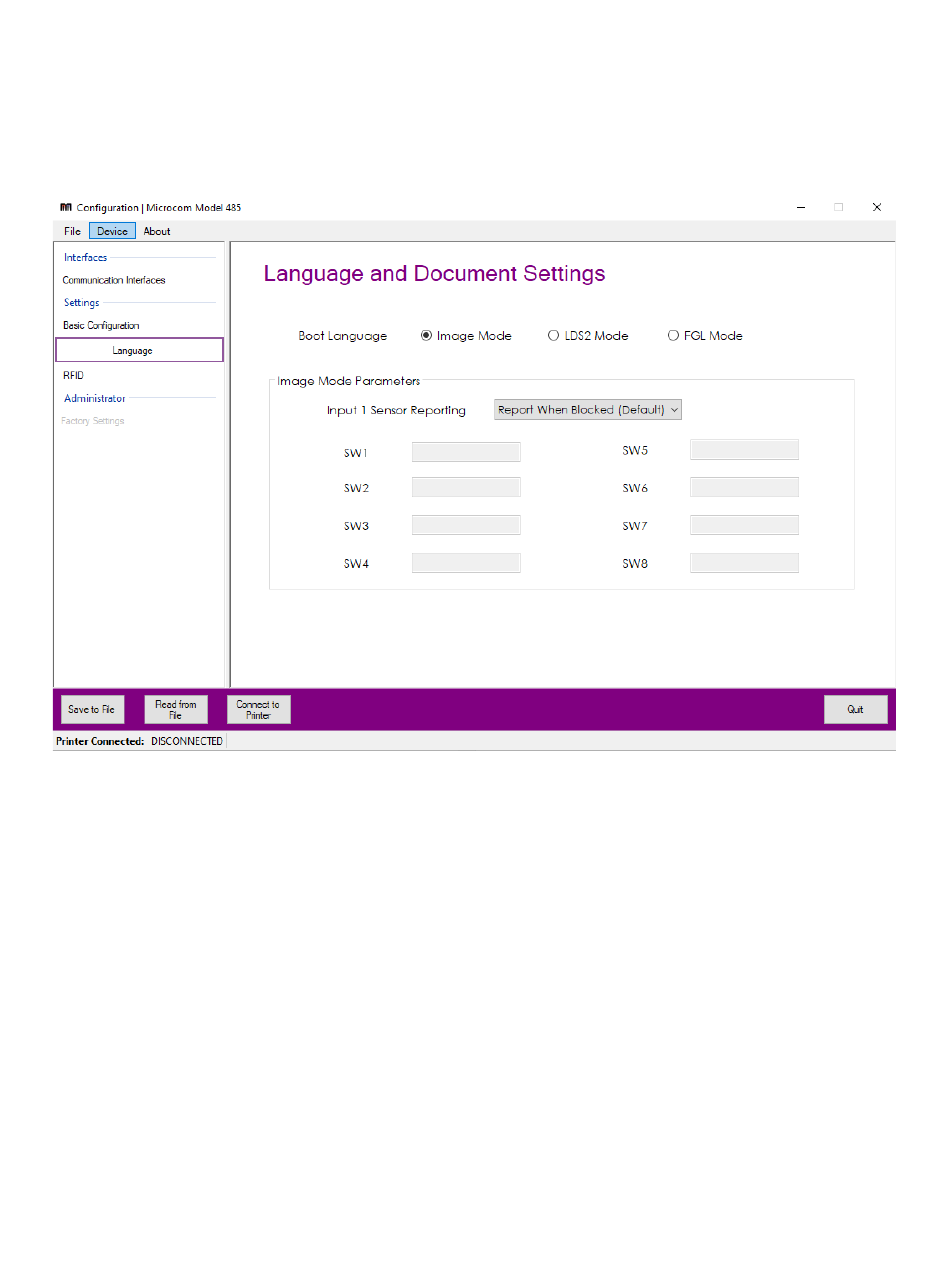This screenshot has height=1276, width=950.
Task: Go to Communication Interfaces in sidebar
Action: tap(114, 281)
